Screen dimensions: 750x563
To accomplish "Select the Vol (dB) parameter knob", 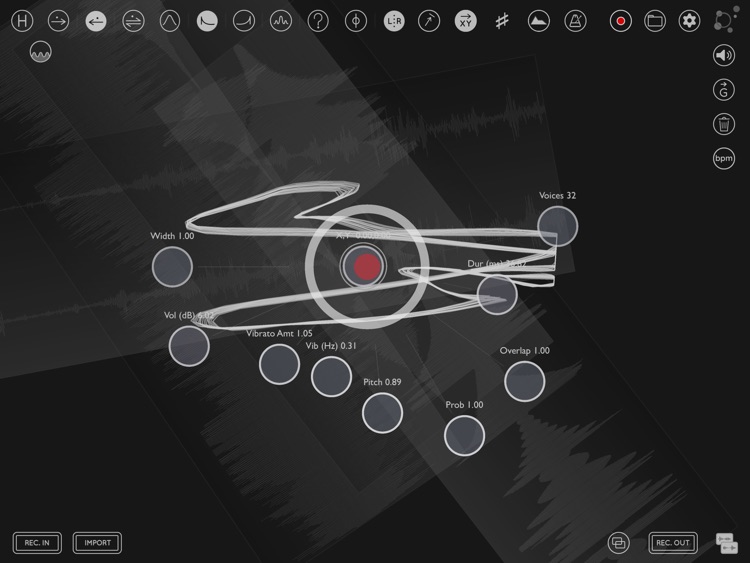I will (189, 346).
